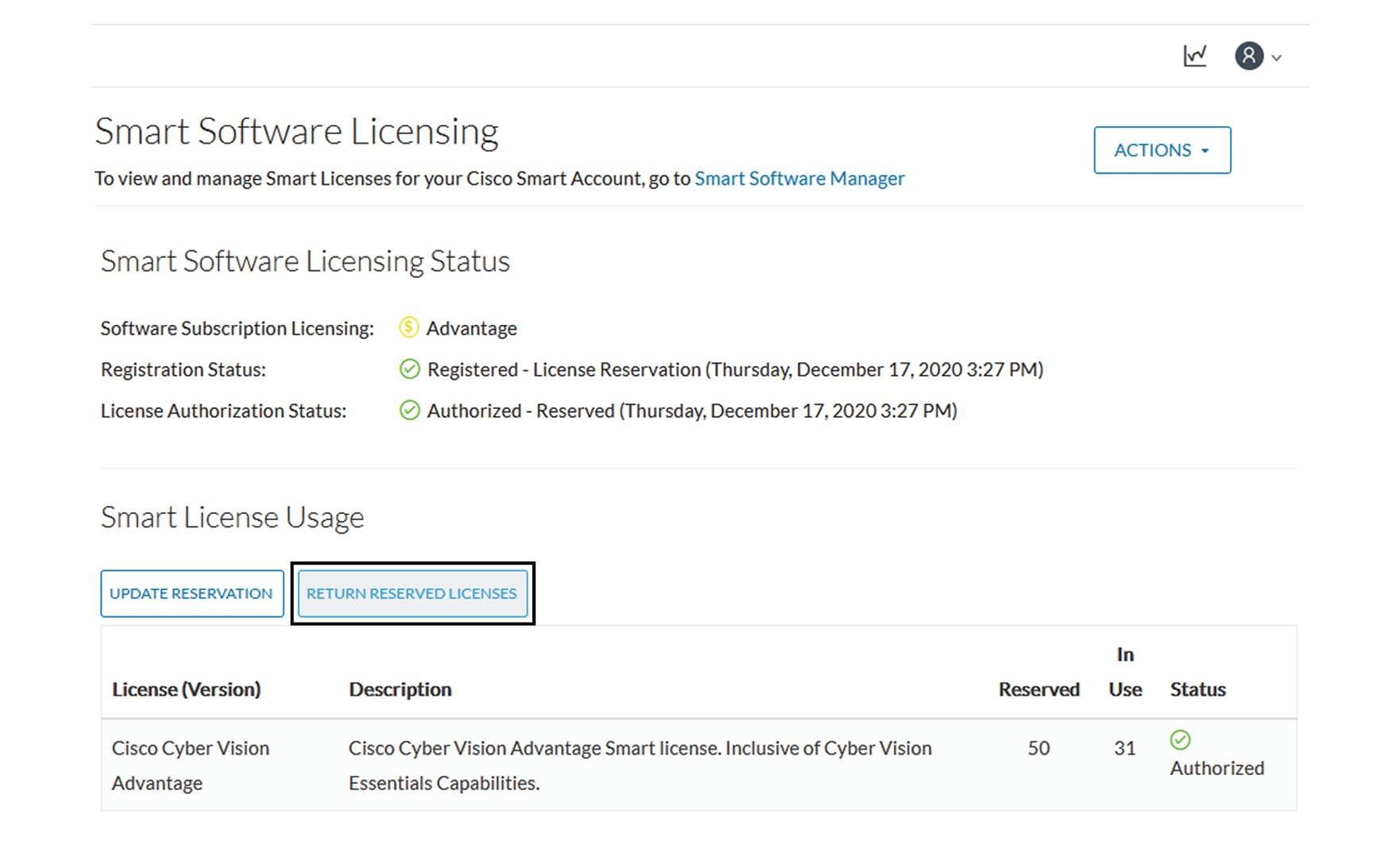Expand the chevron beside the user avatar
This screenshot has width=1400, height=845.
[x=1277, y=58]
